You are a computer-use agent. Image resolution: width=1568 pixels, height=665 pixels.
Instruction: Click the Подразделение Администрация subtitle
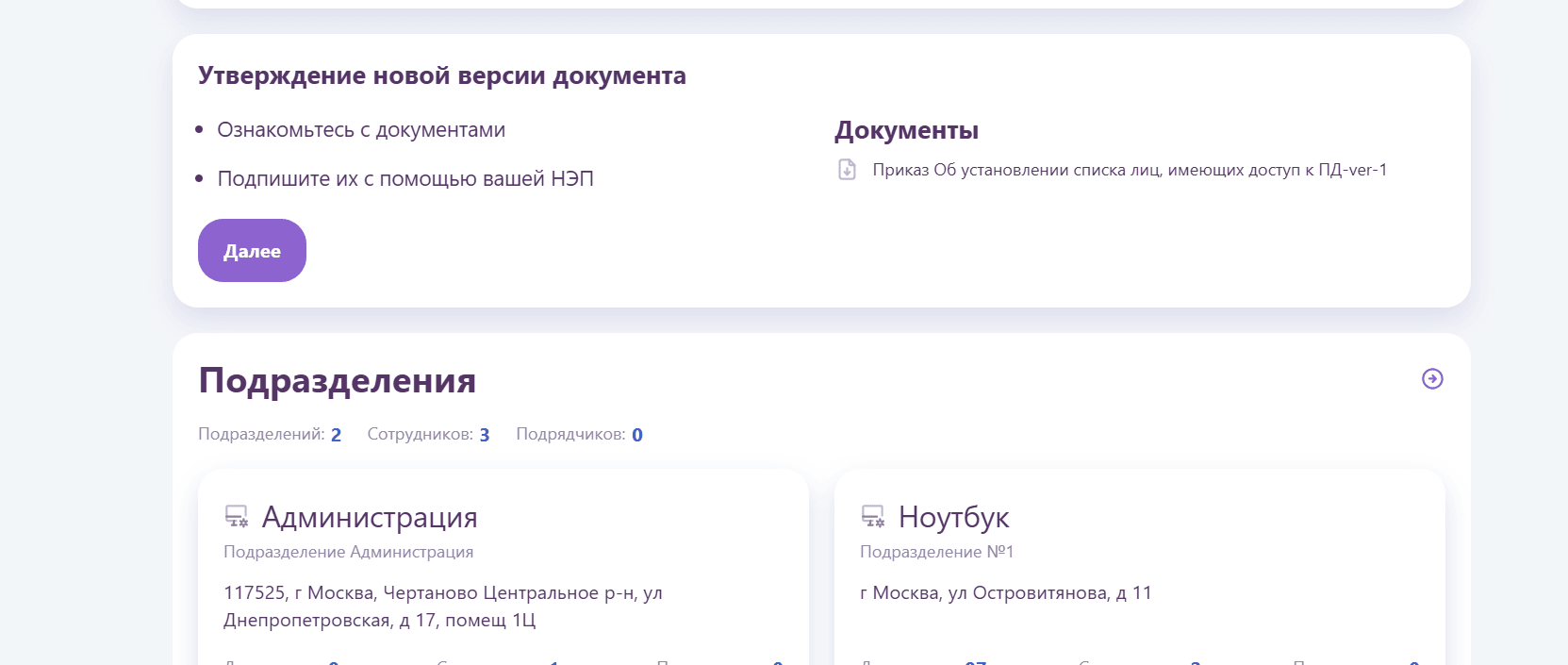[348, 552]
